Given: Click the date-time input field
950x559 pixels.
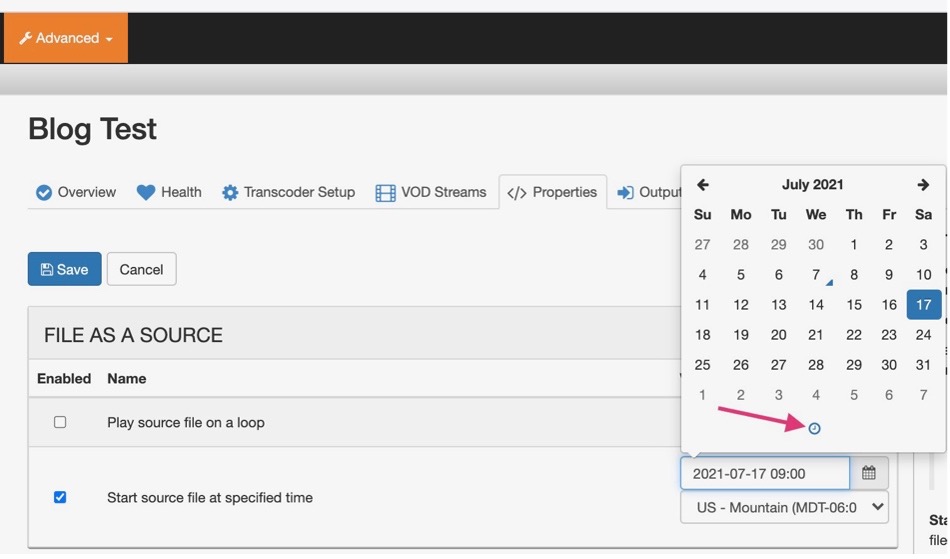Looking at the screenshot, I should point(765,473).
